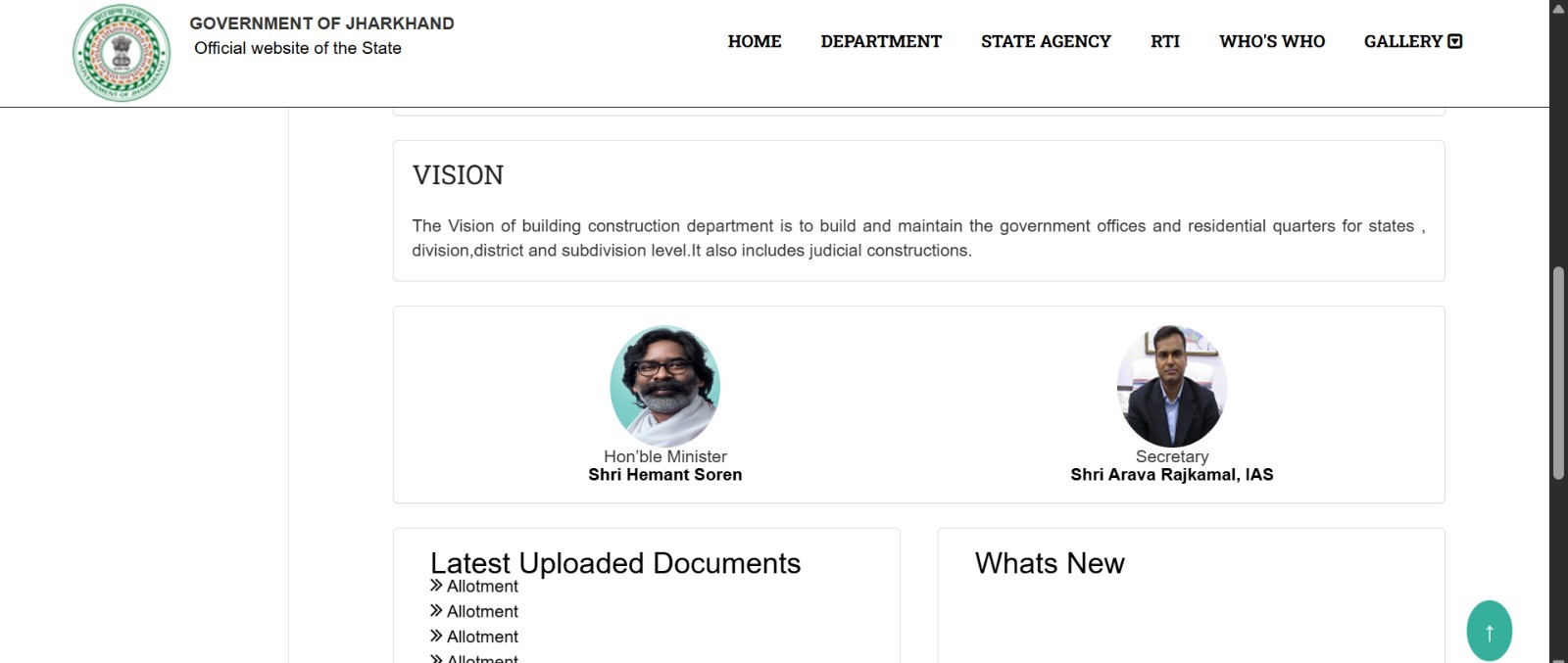Viewport: 1568px width, 663px height.
Task: Open the third Allotment document link
Action: (482, 638)
